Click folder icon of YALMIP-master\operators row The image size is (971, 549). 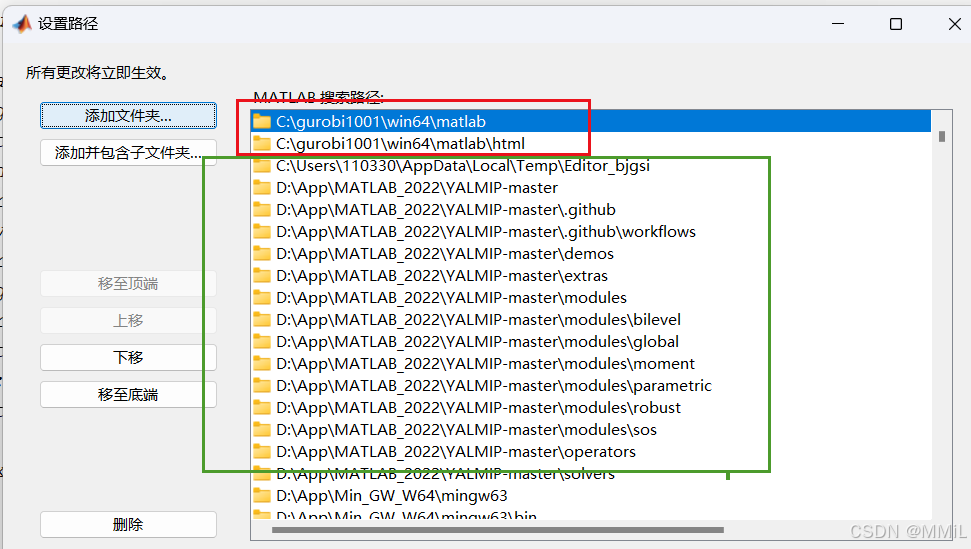pos(262,451)
